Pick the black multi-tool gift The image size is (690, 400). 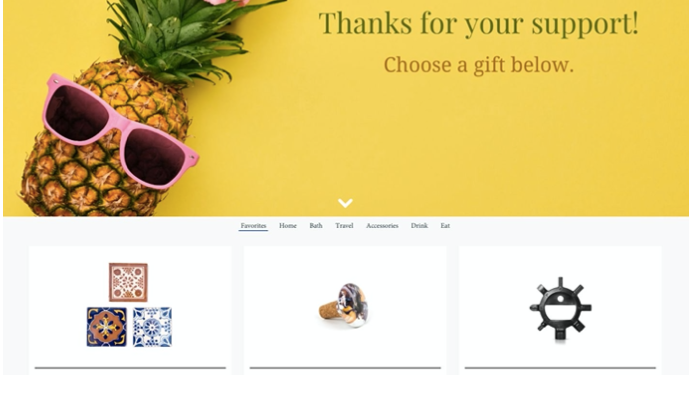pyautogui.click(x=560, y=308)
